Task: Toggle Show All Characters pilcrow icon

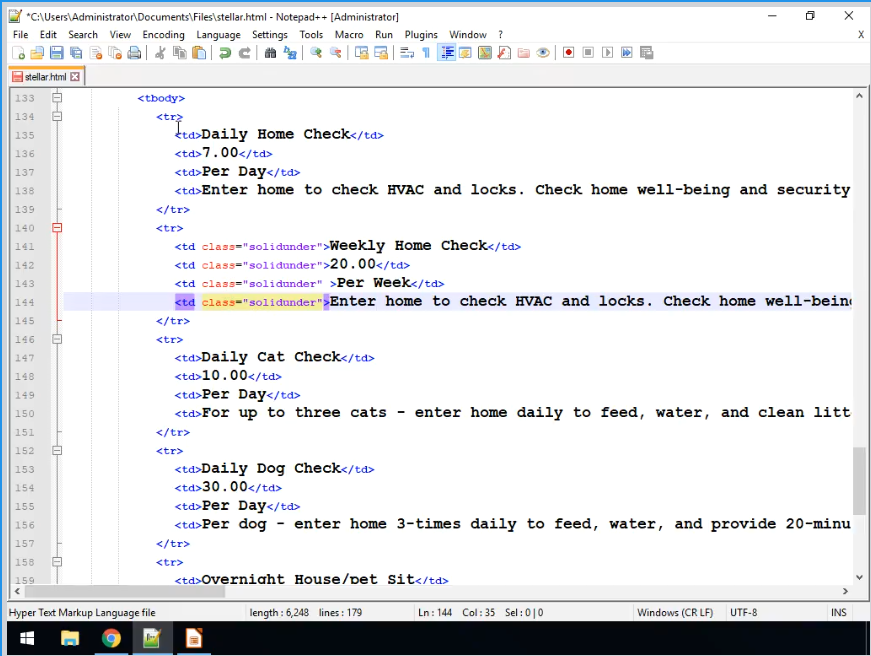Action: click(x=426, y=53)
